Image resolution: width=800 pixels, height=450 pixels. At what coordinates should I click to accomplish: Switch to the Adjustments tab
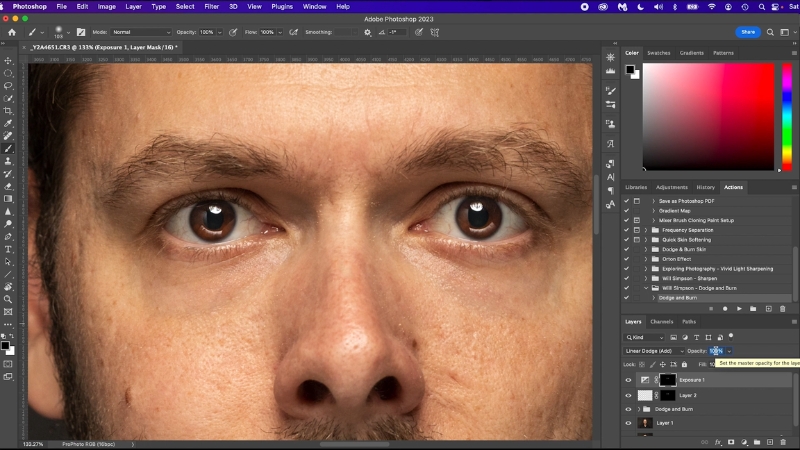(x=671, y=187)
